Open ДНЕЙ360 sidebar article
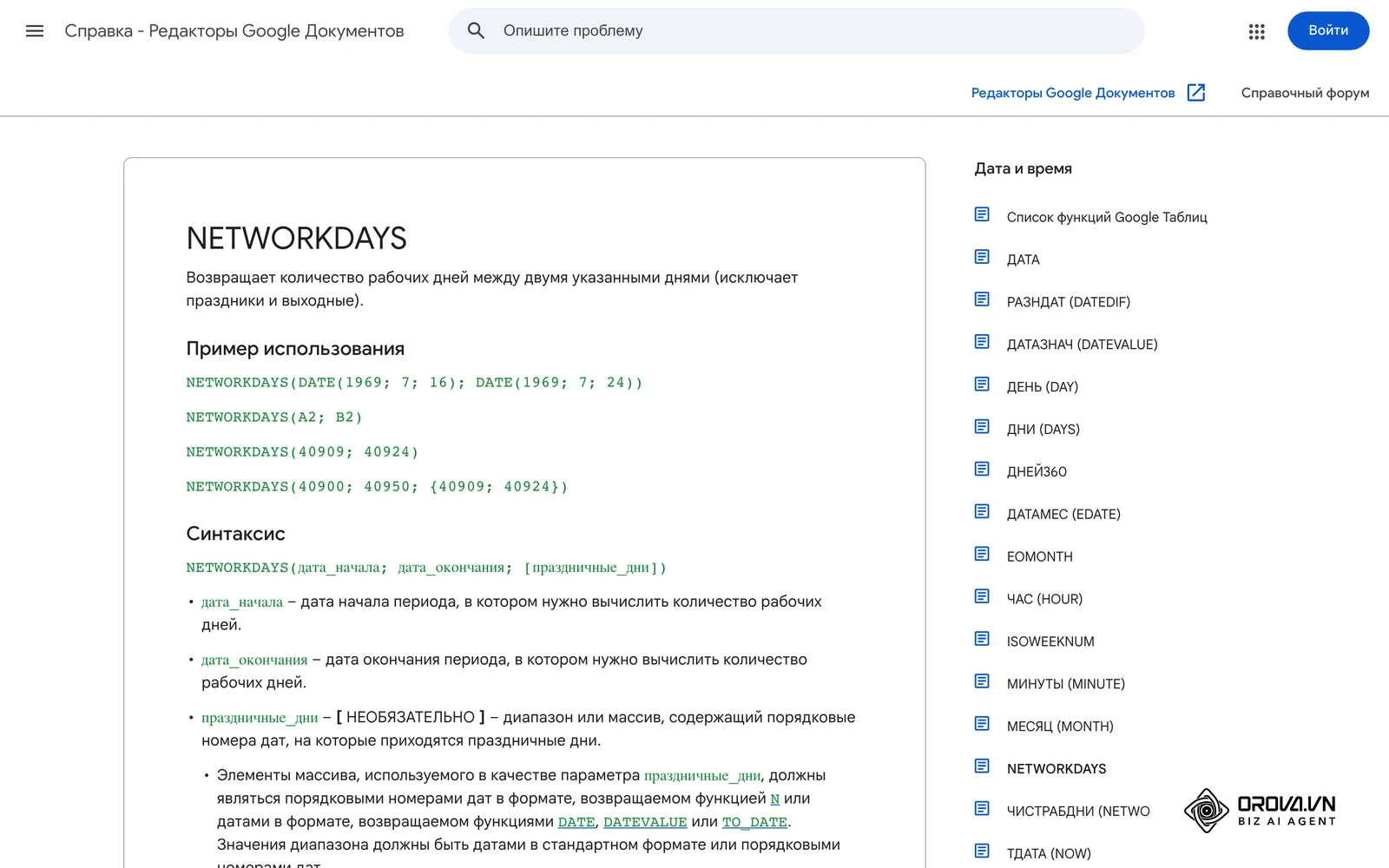1389x868 pixels. (1037, 472)
